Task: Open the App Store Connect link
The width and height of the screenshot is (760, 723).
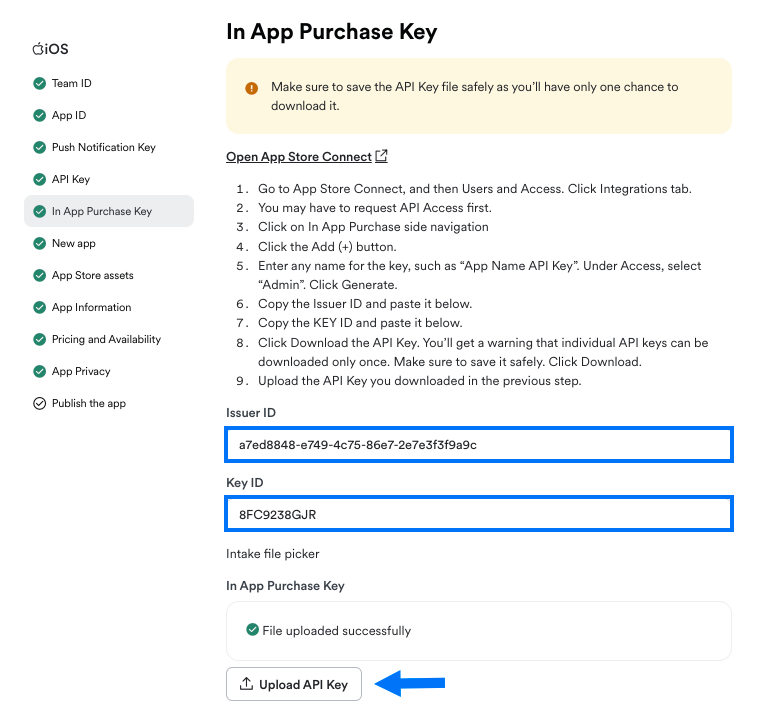Action: [x=299, y=157]
